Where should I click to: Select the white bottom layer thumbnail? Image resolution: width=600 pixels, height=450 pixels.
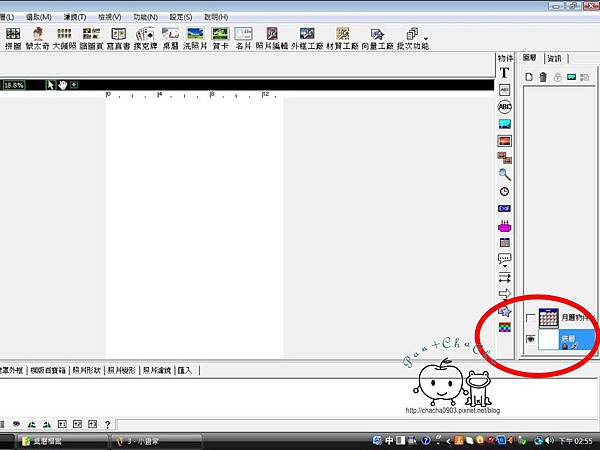(549, 340)
